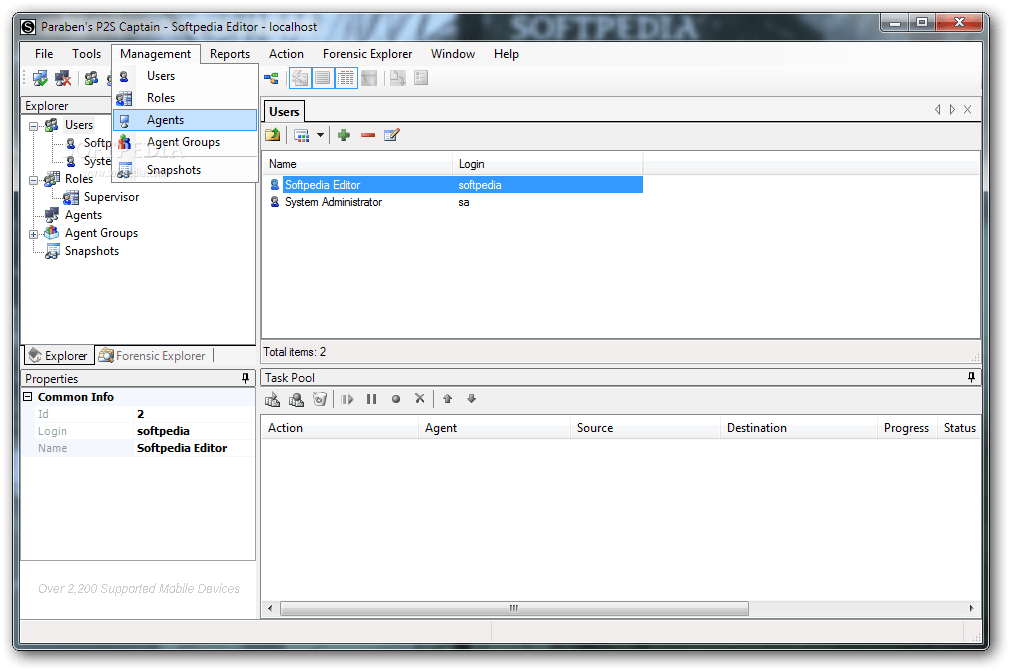Click the Destination column header in Task Pool

[x=798, y=428]
